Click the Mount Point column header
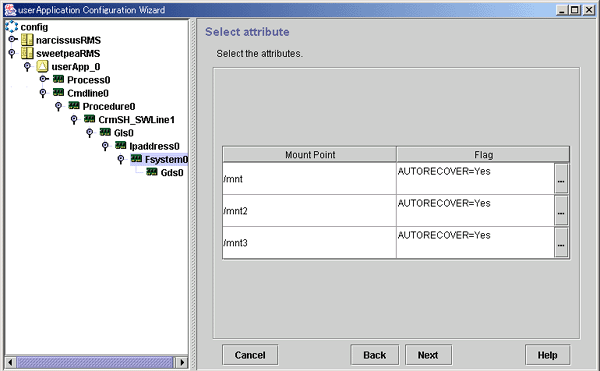Viewport: 600px width, 371px height. pos(310,155)
